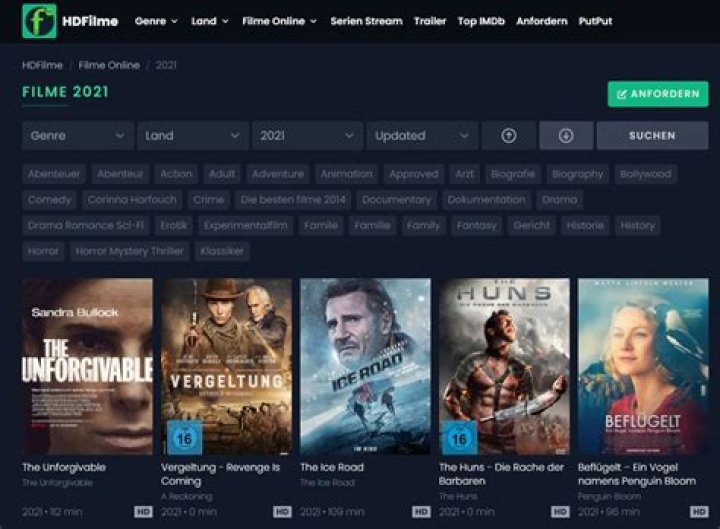Click the Filme Online breadcrumb link

click(109, 65)
